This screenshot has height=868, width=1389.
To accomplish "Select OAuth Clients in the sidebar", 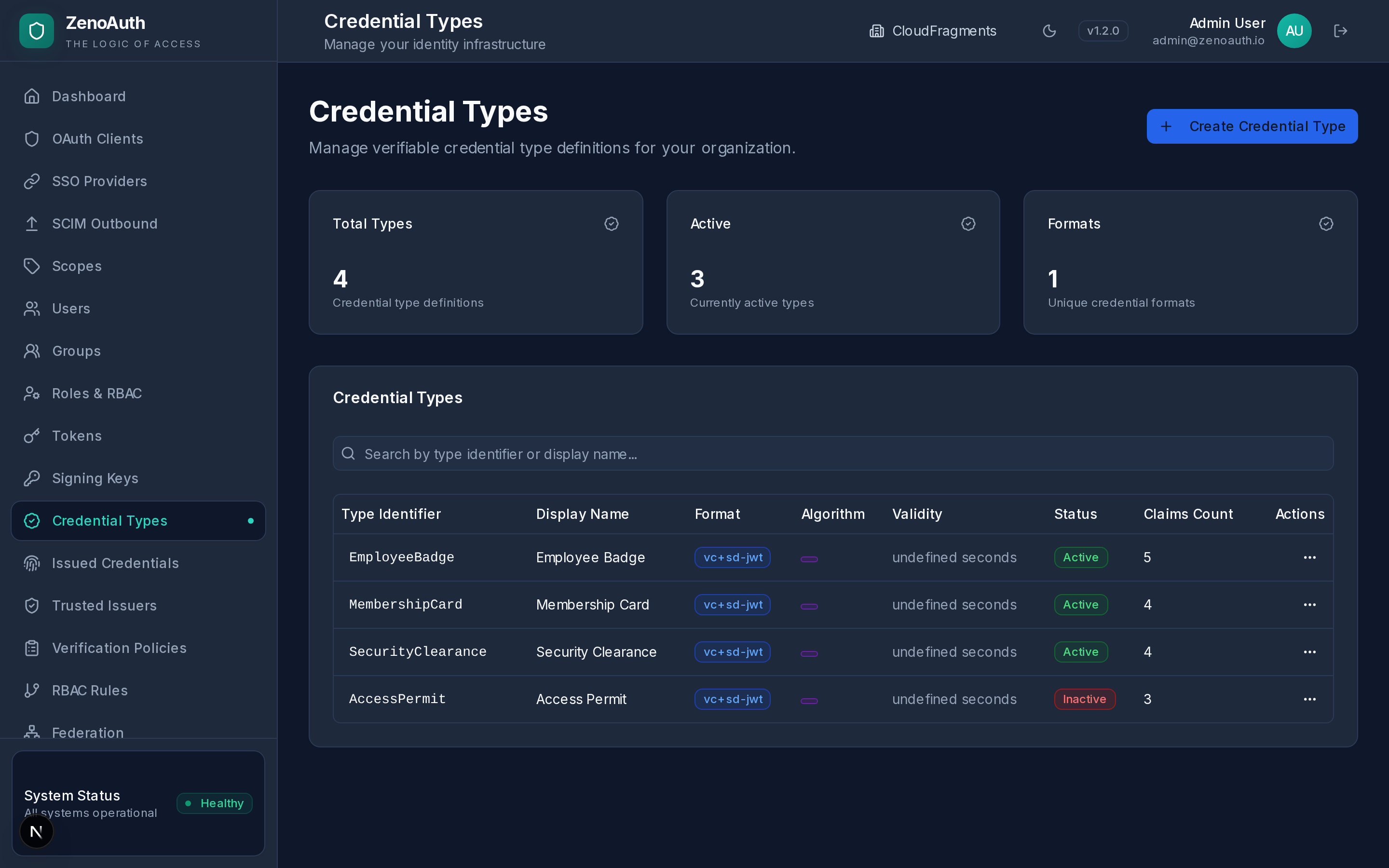I will [x=97, y=138].
